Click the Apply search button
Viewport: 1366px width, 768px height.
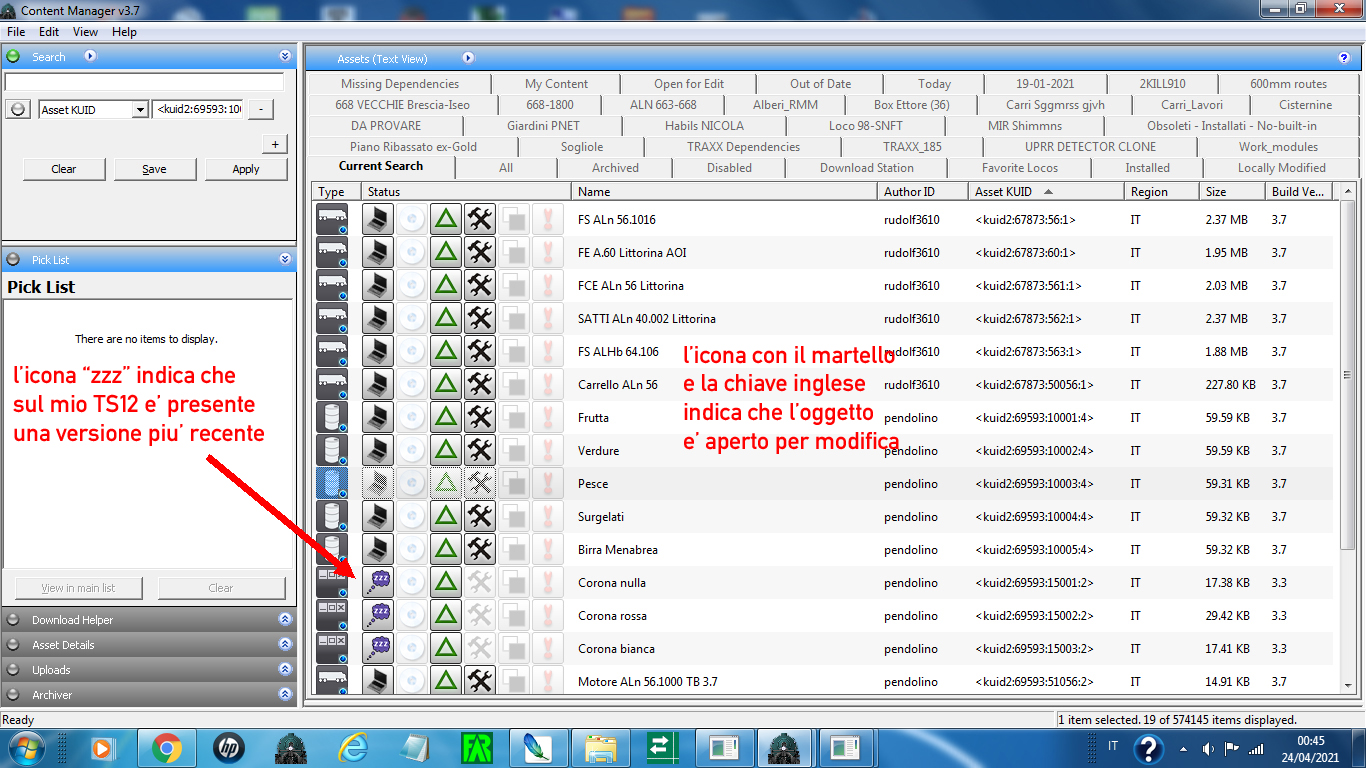point(246,169)
